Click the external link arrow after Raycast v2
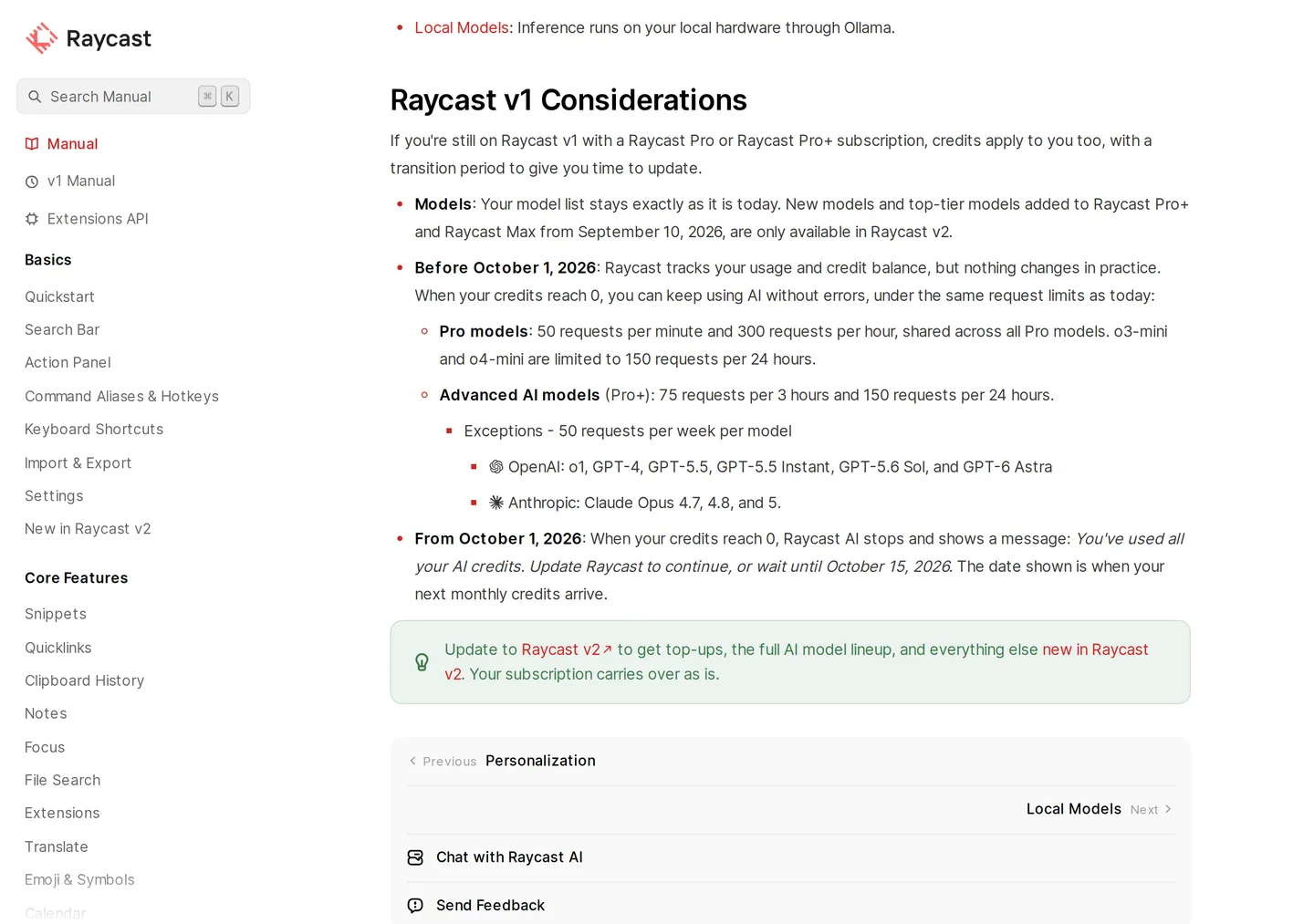This screenshot has width=1314, height=924. point(608,649)
